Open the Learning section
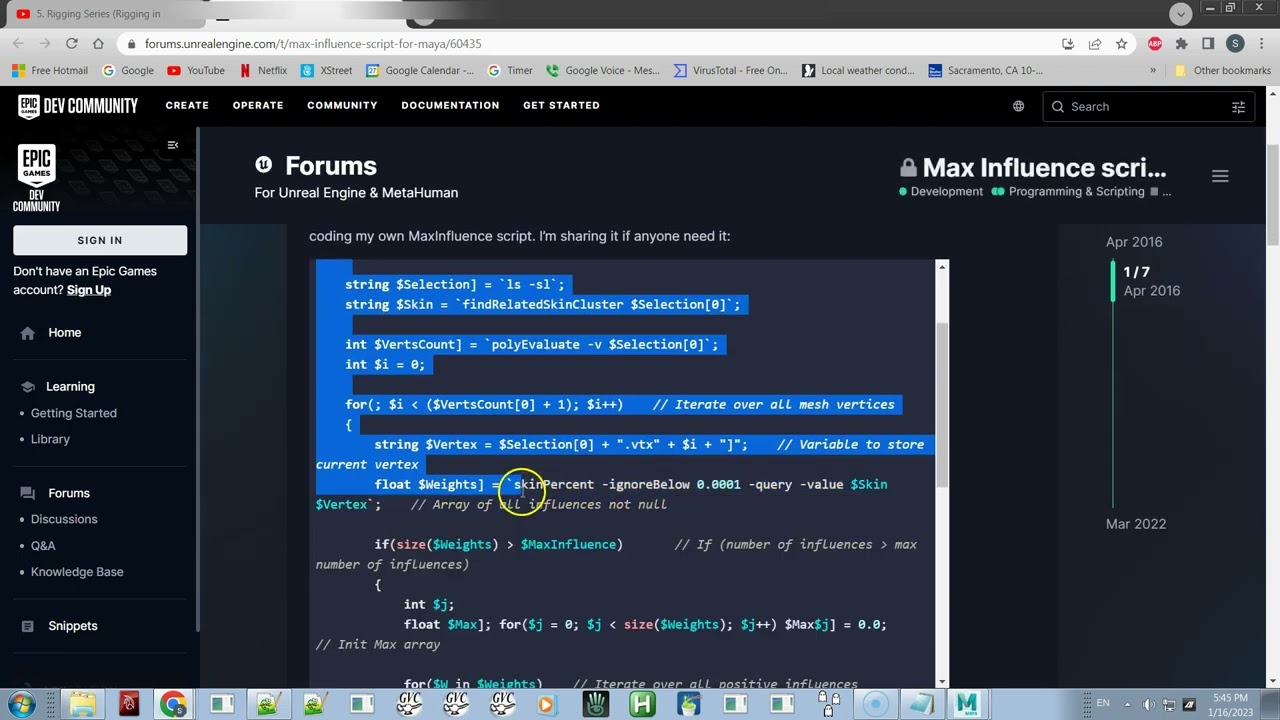 click(70, 386)
